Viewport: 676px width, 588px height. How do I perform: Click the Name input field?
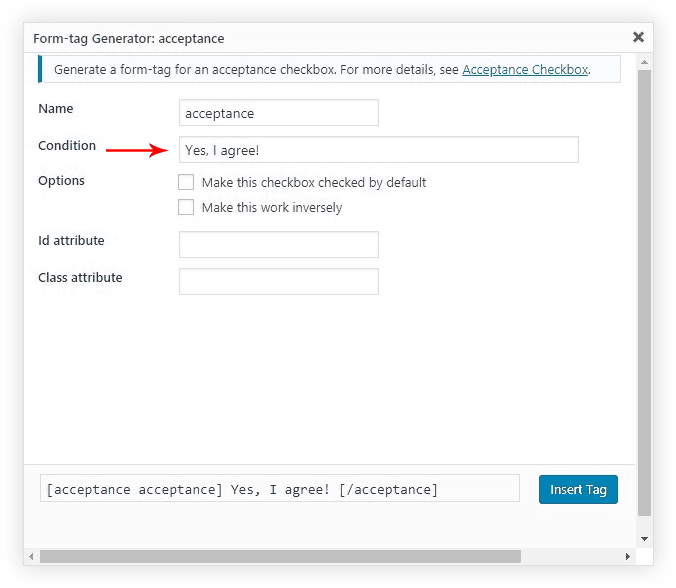click(x=278, y=113)
